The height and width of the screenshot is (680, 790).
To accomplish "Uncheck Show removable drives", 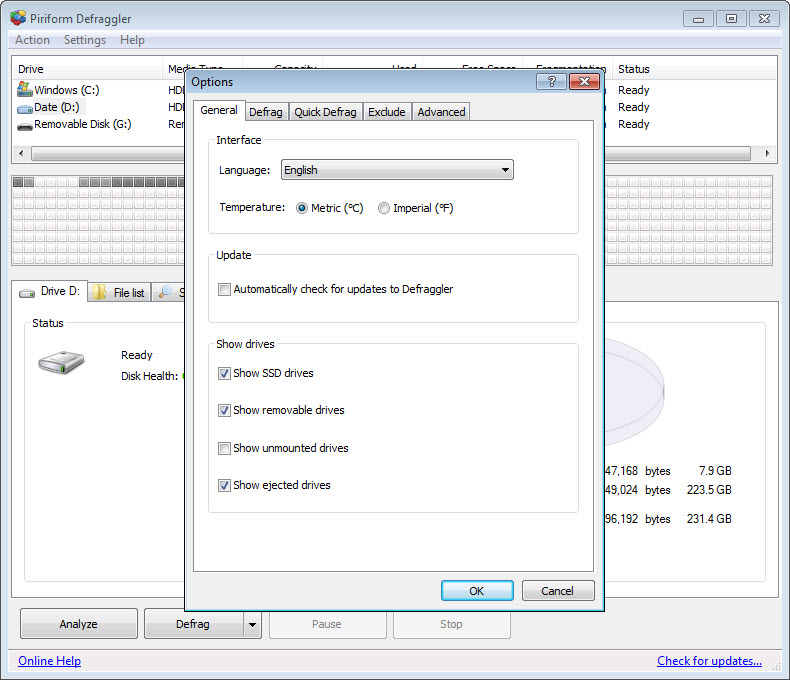I will (x=224, y=411).
